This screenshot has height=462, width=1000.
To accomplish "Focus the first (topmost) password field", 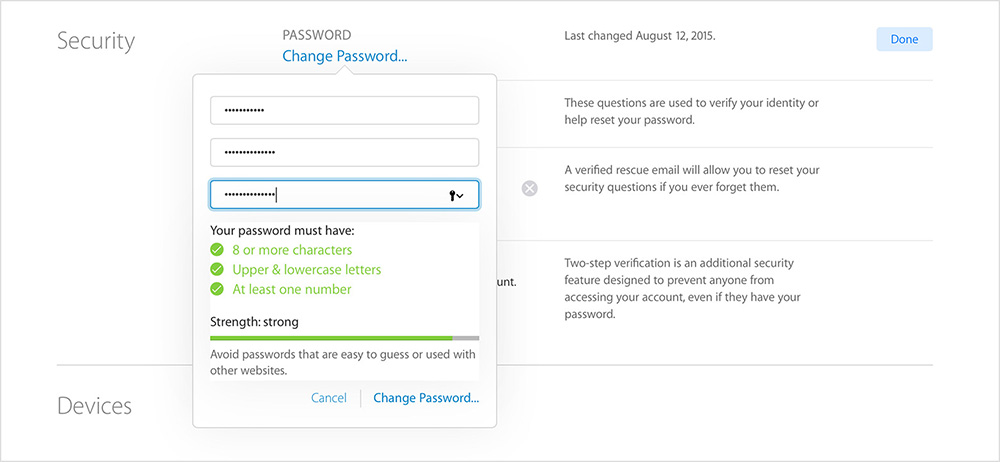I will (344, 111).
